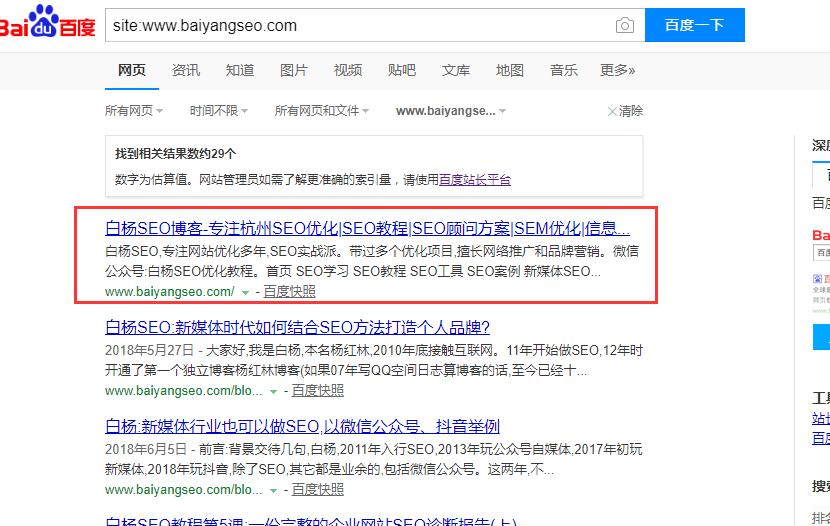Viewport: 830px width, 526px height.
Task: Switch to the 图片 tab
Action: click(x=294, y=70)
